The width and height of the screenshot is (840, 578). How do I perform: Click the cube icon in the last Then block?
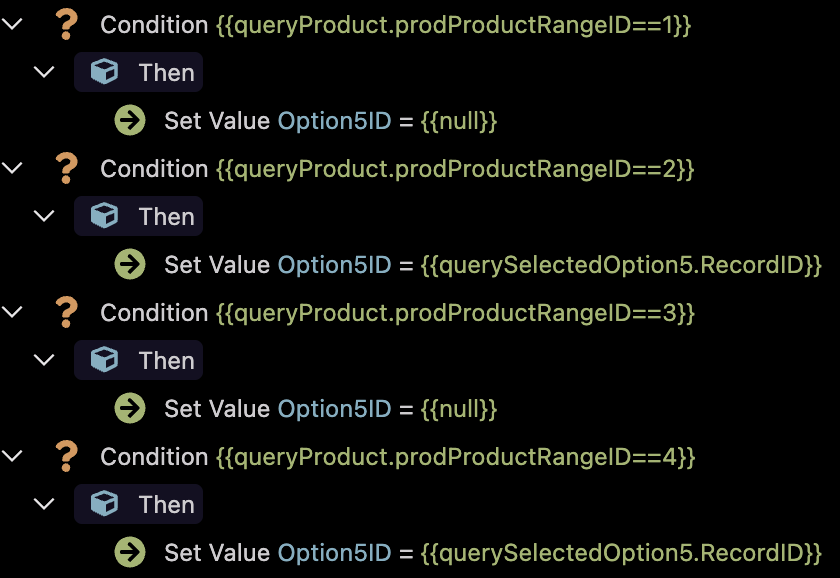pos(104,504)
